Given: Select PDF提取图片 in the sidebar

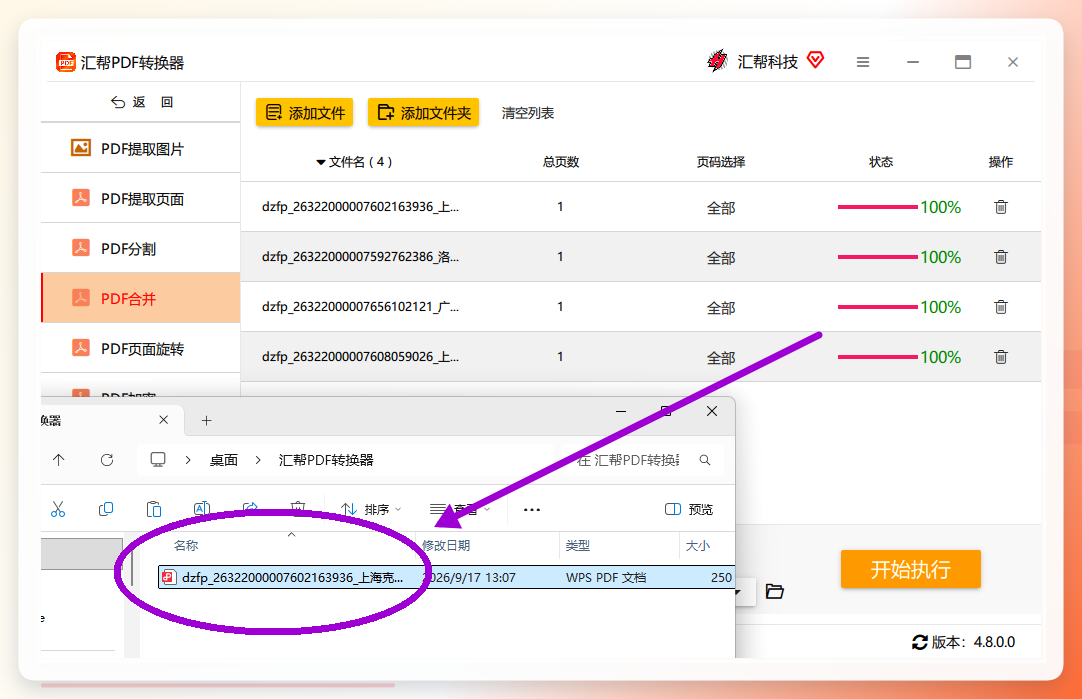Looking at the screenshot, I should (141, 148).
